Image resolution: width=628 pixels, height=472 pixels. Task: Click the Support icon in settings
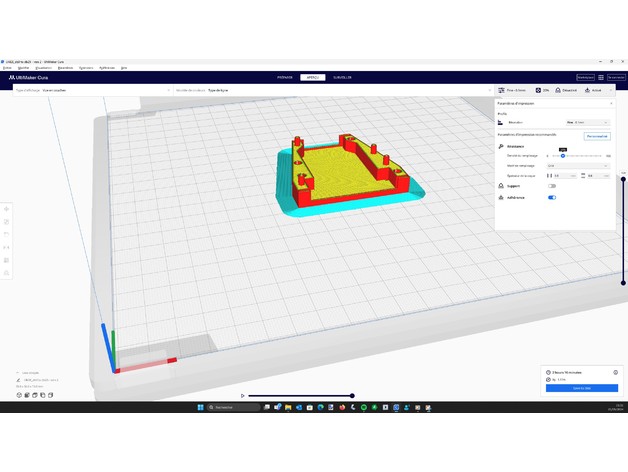500,186
